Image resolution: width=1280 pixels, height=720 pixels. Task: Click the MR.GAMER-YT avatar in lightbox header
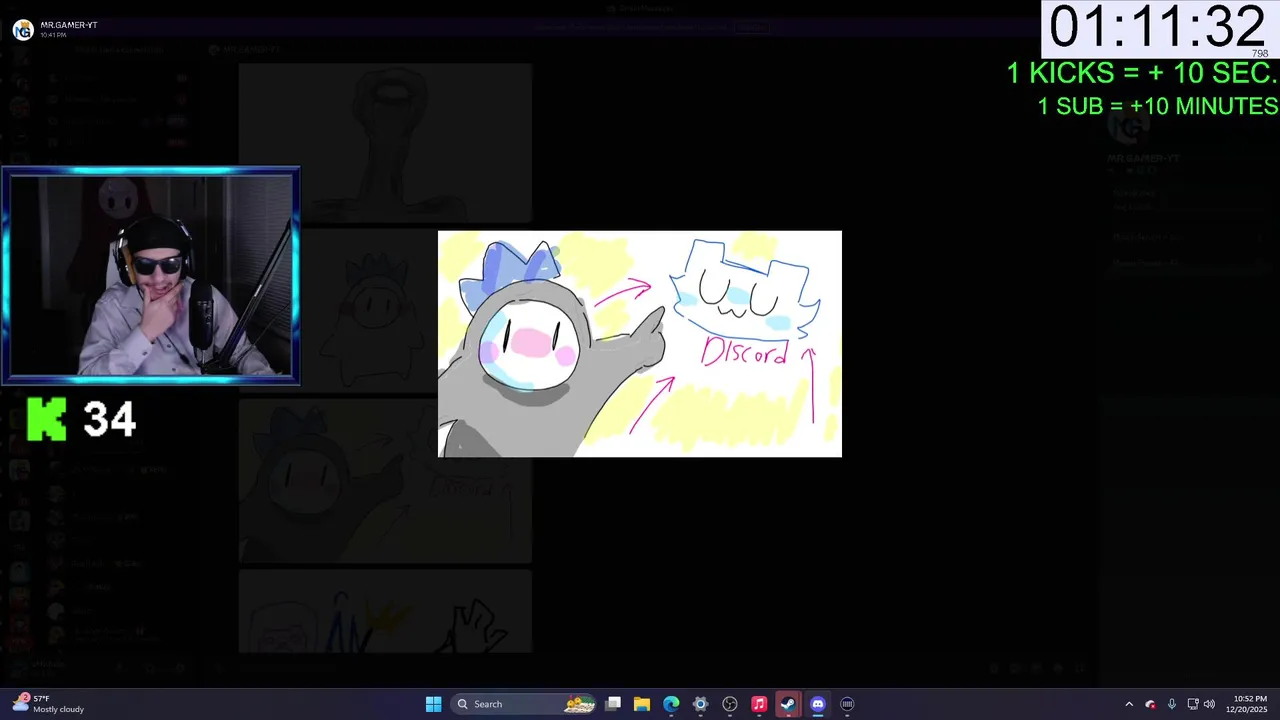pos(23,30)
